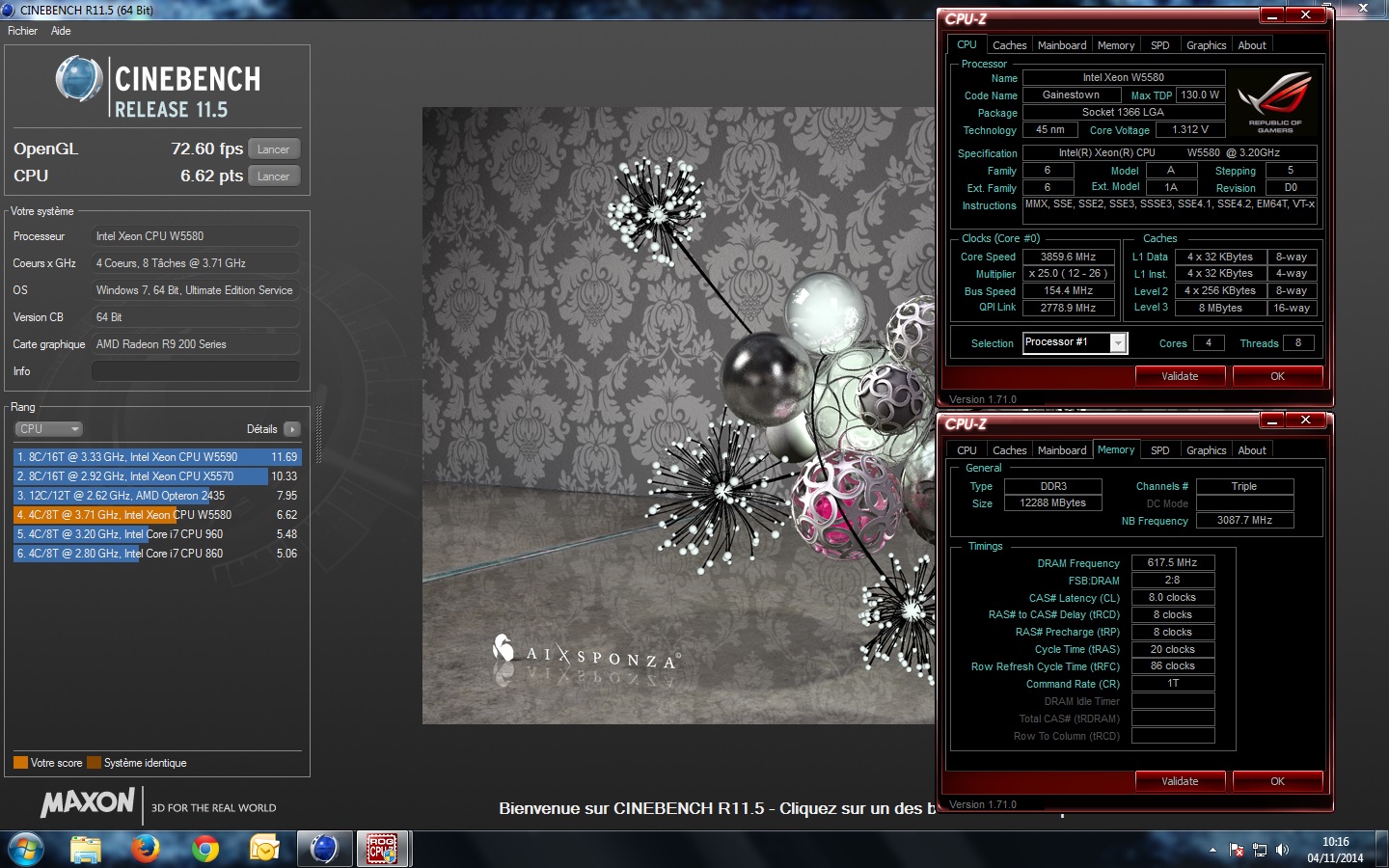Open the network tray icon
Viewport: 1389px width, 868px height.
pyautogui.click(x=1260, y=850)
